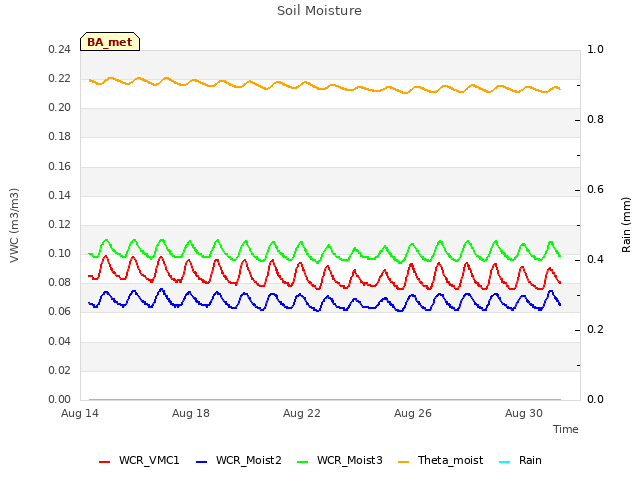Click the 0.12 VWC axis value

(x=60, y=224)
